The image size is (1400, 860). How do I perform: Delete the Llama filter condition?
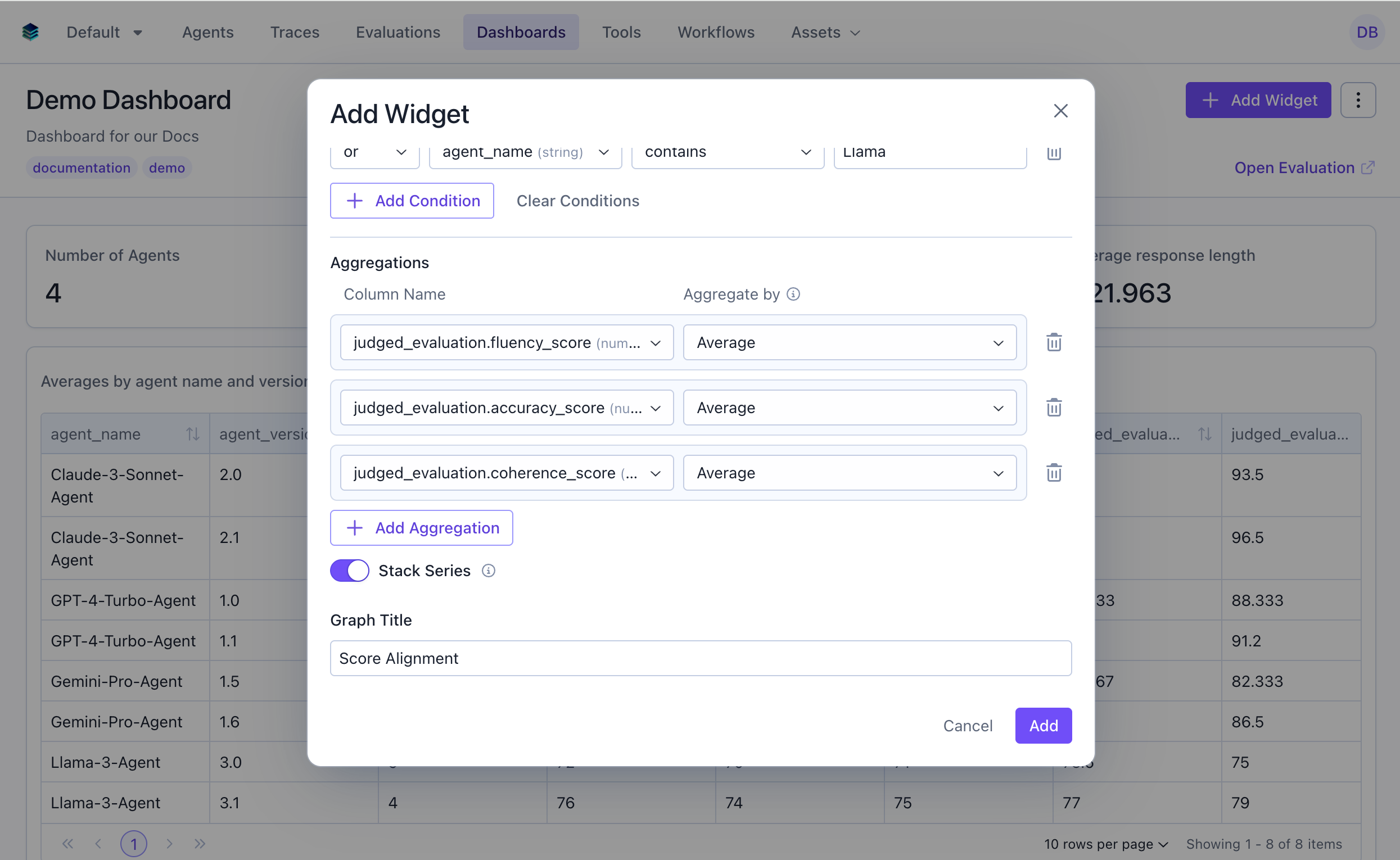1053,152
